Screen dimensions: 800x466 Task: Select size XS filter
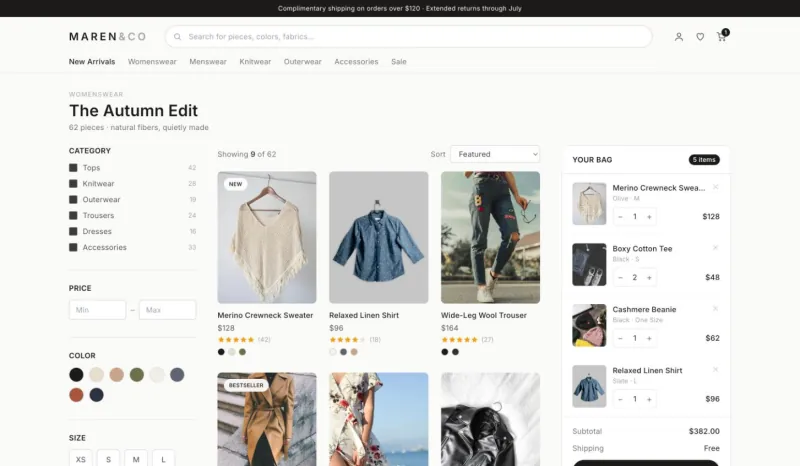coord(81,459)
